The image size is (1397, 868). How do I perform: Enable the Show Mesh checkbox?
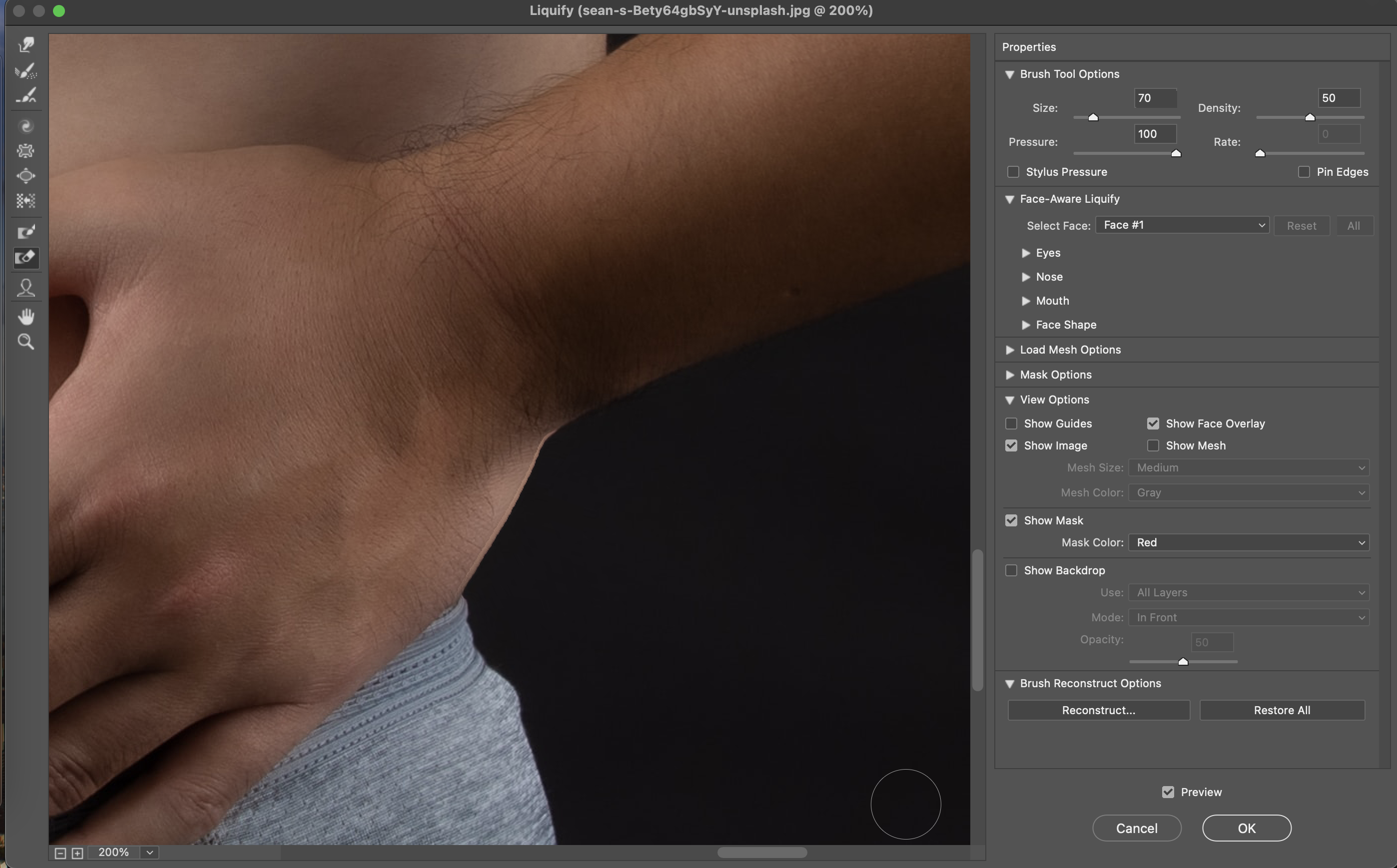1153,445
